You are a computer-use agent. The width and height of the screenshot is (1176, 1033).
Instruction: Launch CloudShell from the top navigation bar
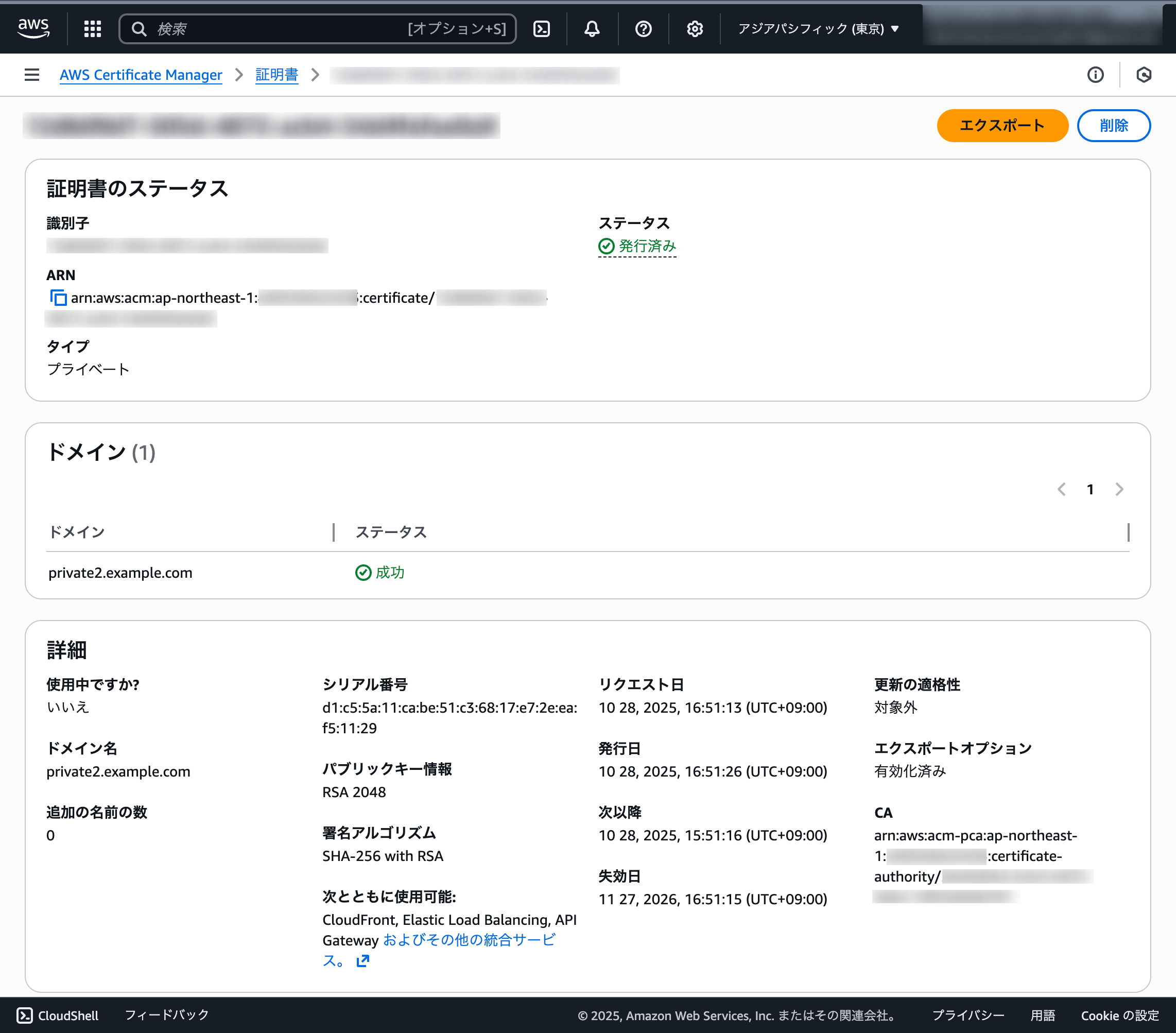pyautogui.click(x=541, y=28)
